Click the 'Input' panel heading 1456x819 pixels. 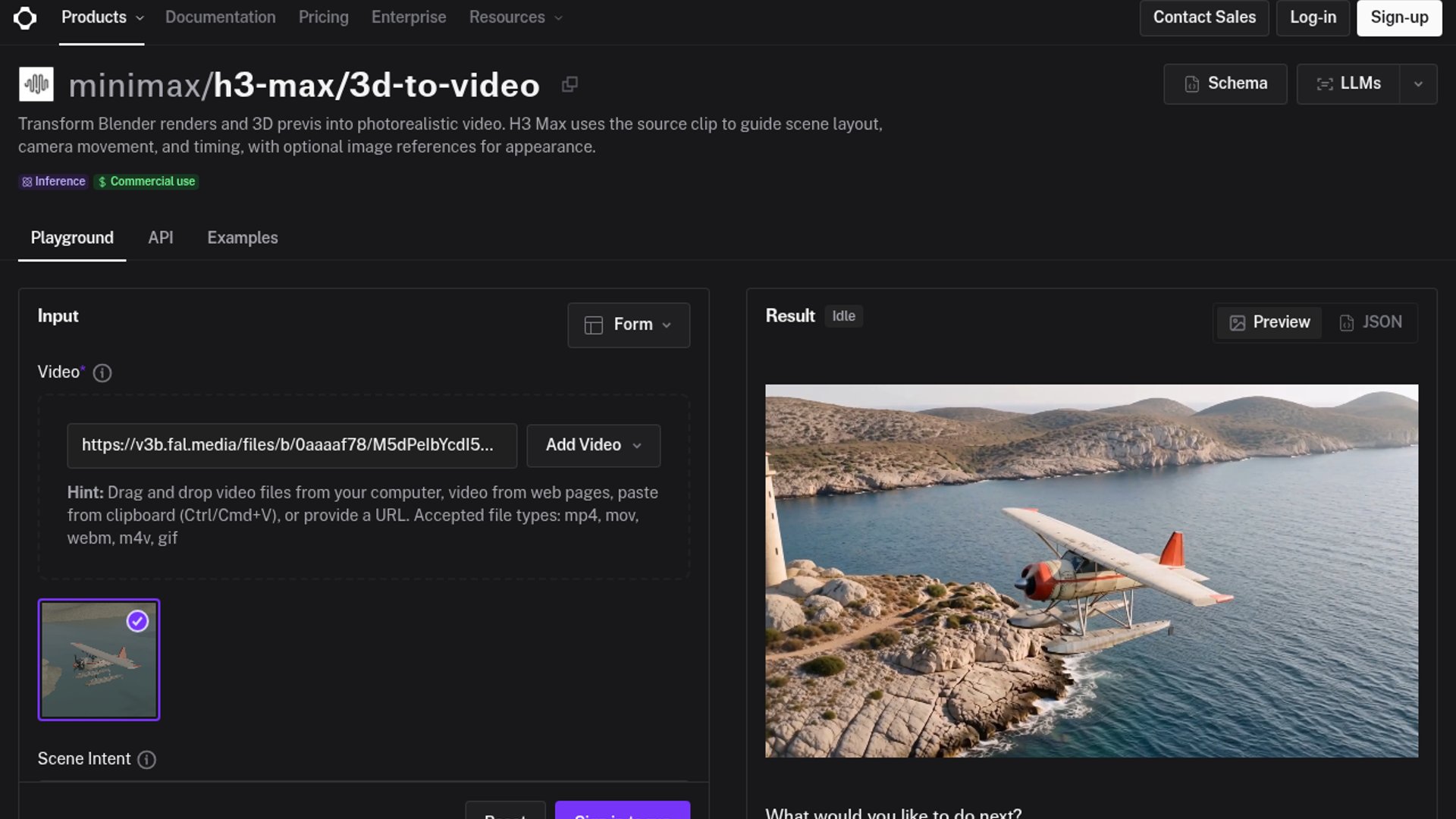click(58, 316)
